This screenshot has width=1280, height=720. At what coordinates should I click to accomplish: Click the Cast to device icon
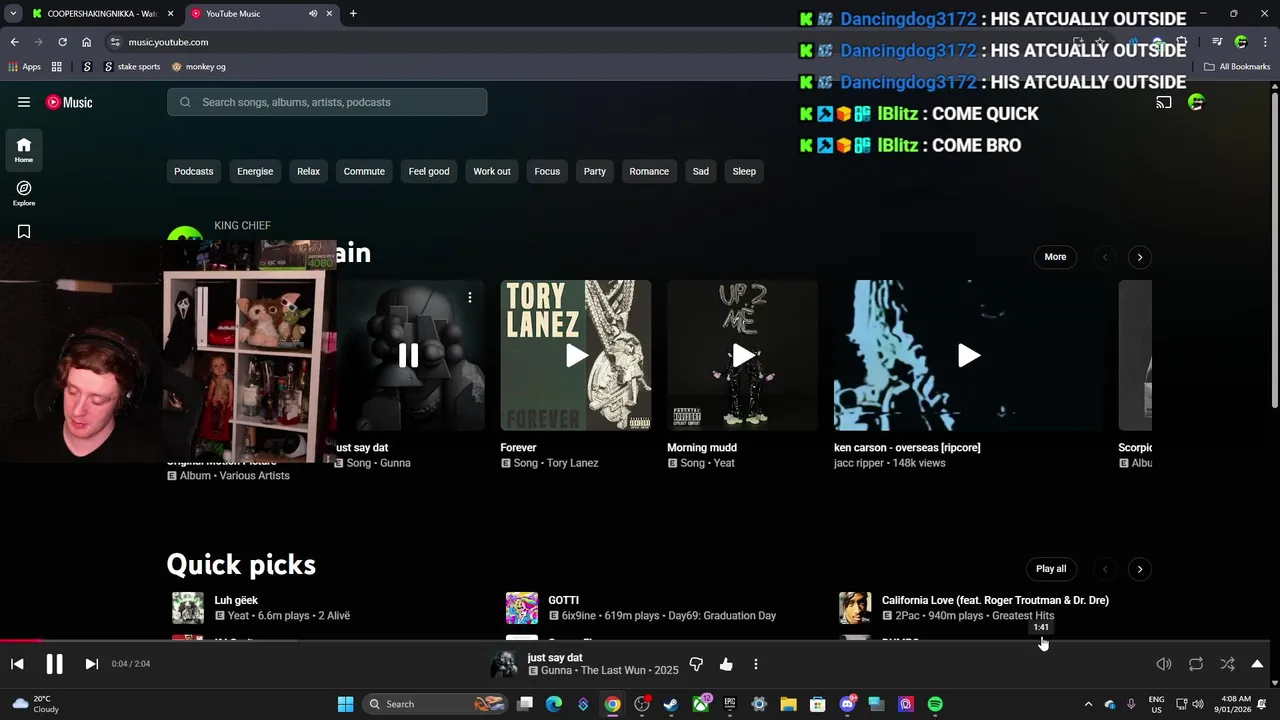[1164, 102]
